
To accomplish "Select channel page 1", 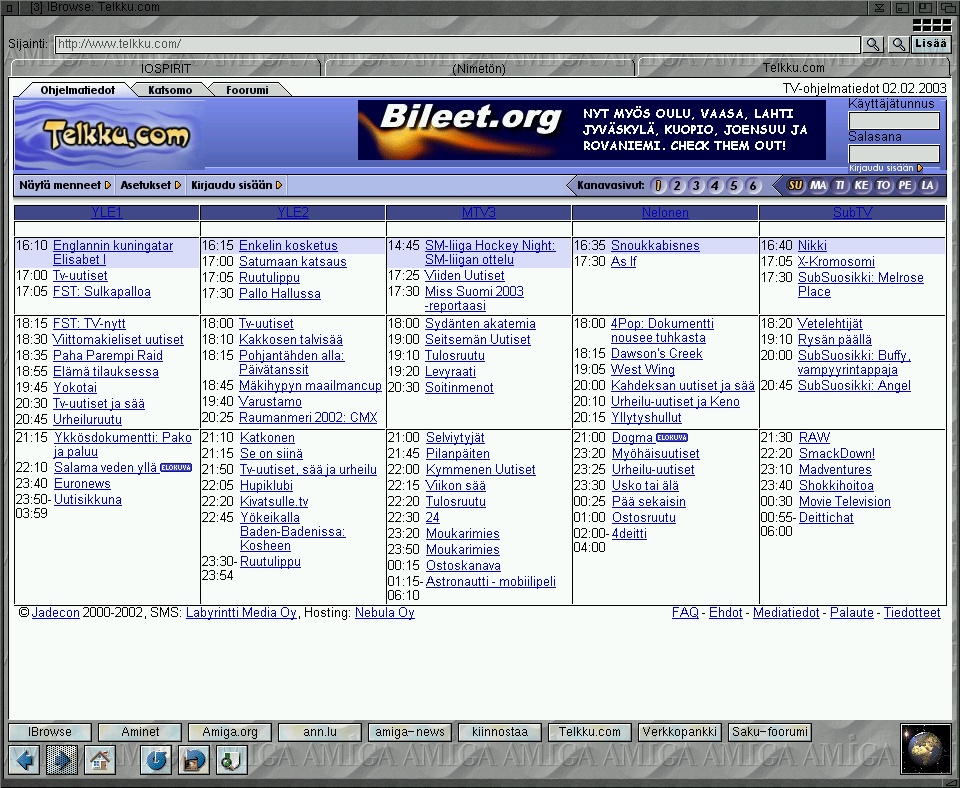I will click(x=658, y=186).
